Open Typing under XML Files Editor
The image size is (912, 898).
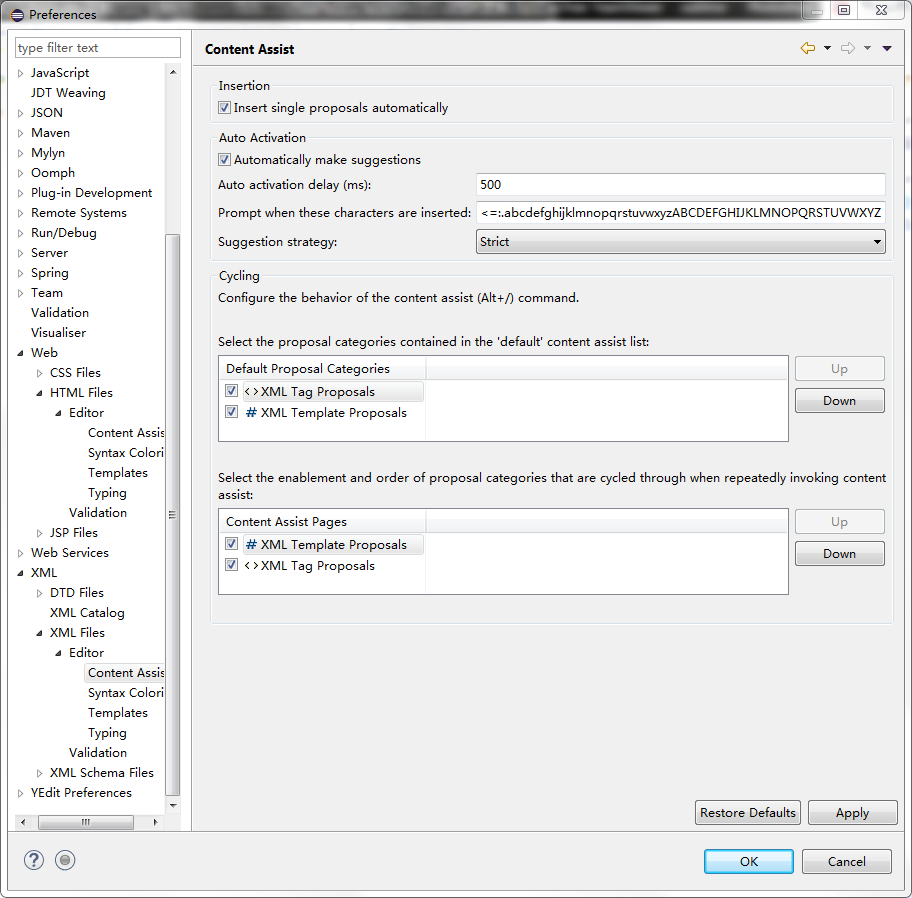tap(107, 733)
